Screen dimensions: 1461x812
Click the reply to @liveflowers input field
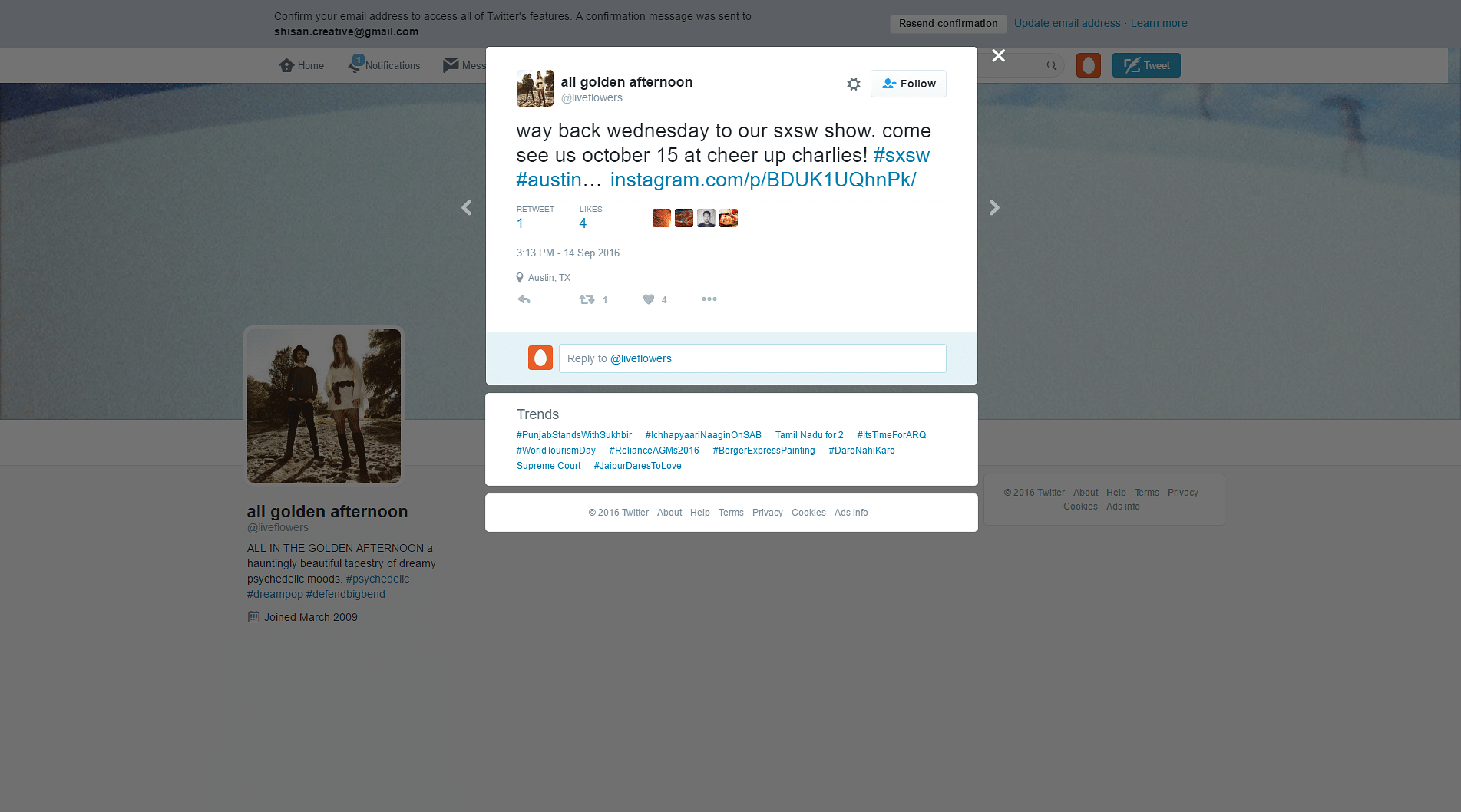pyautogui.click(x=752, y=358)
